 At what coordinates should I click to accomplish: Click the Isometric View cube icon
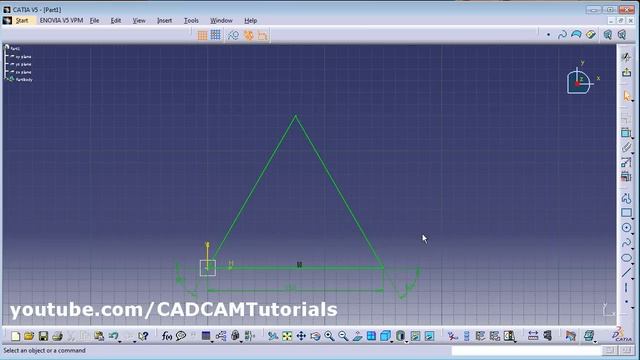tap(384, 336)
